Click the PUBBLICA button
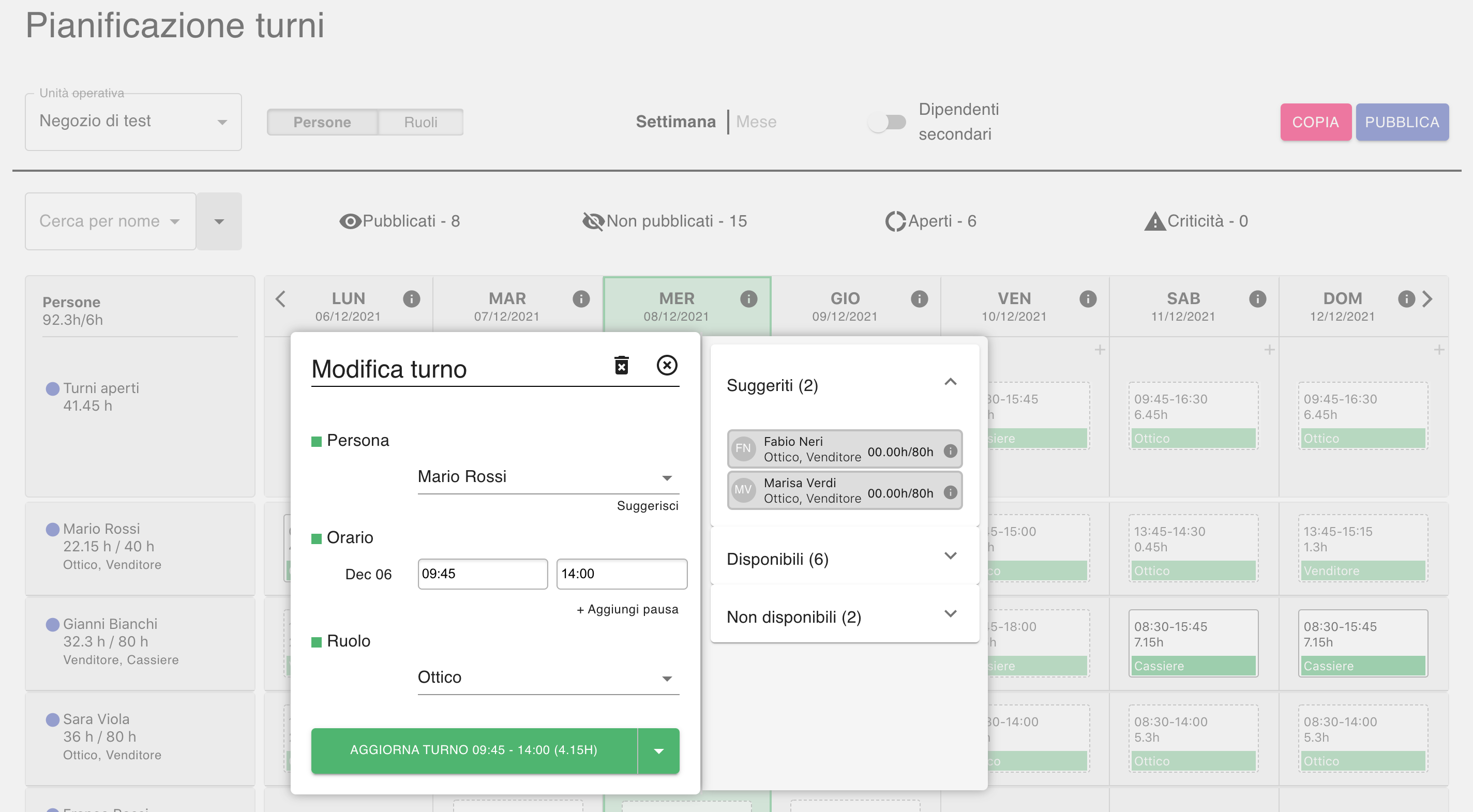 (1402, 122)
